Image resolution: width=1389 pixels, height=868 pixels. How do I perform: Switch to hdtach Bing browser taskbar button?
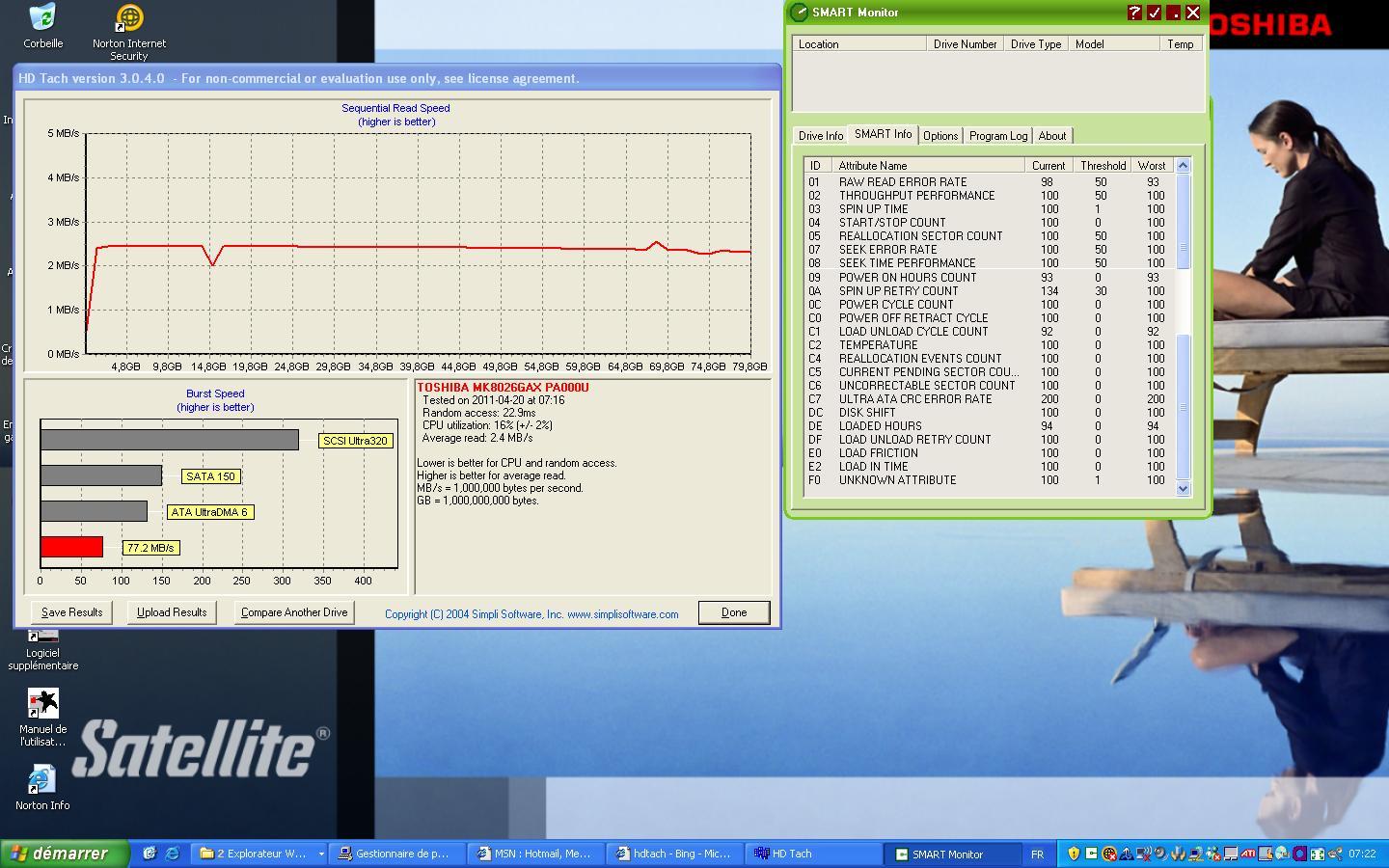(x=676, y=854)
